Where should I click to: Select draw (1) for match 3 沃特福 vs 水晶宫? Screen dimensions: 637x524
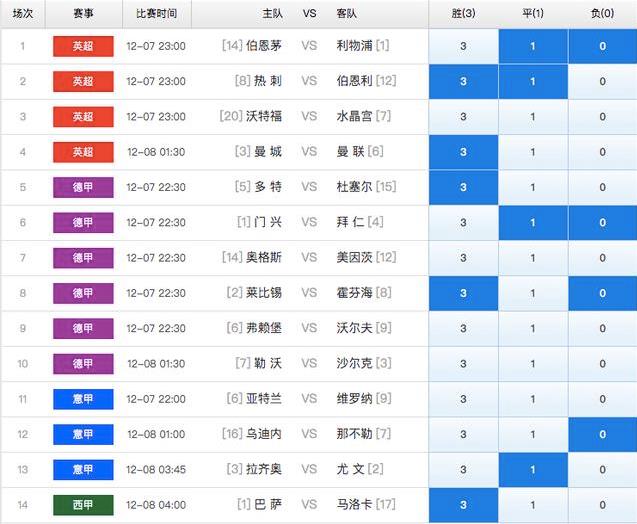point(533,117)
